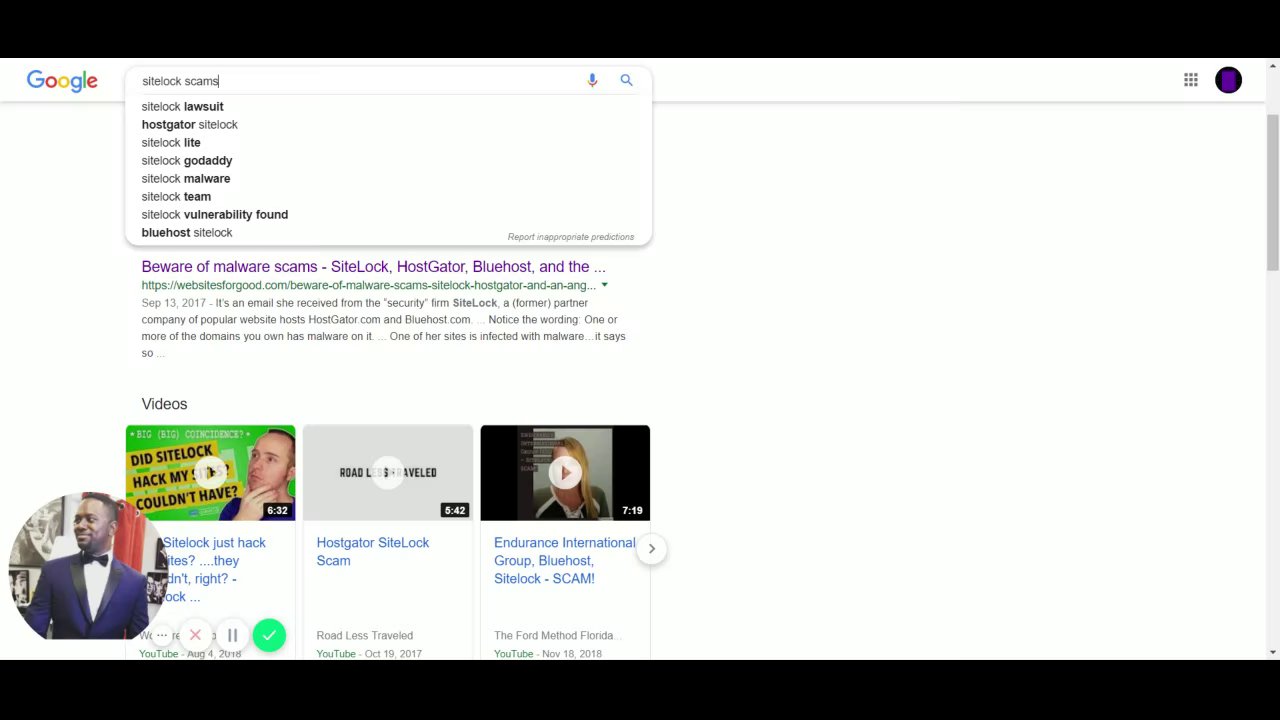Pause the recording with pause icon
1280x720 pixels.
[x=232, y=635]
